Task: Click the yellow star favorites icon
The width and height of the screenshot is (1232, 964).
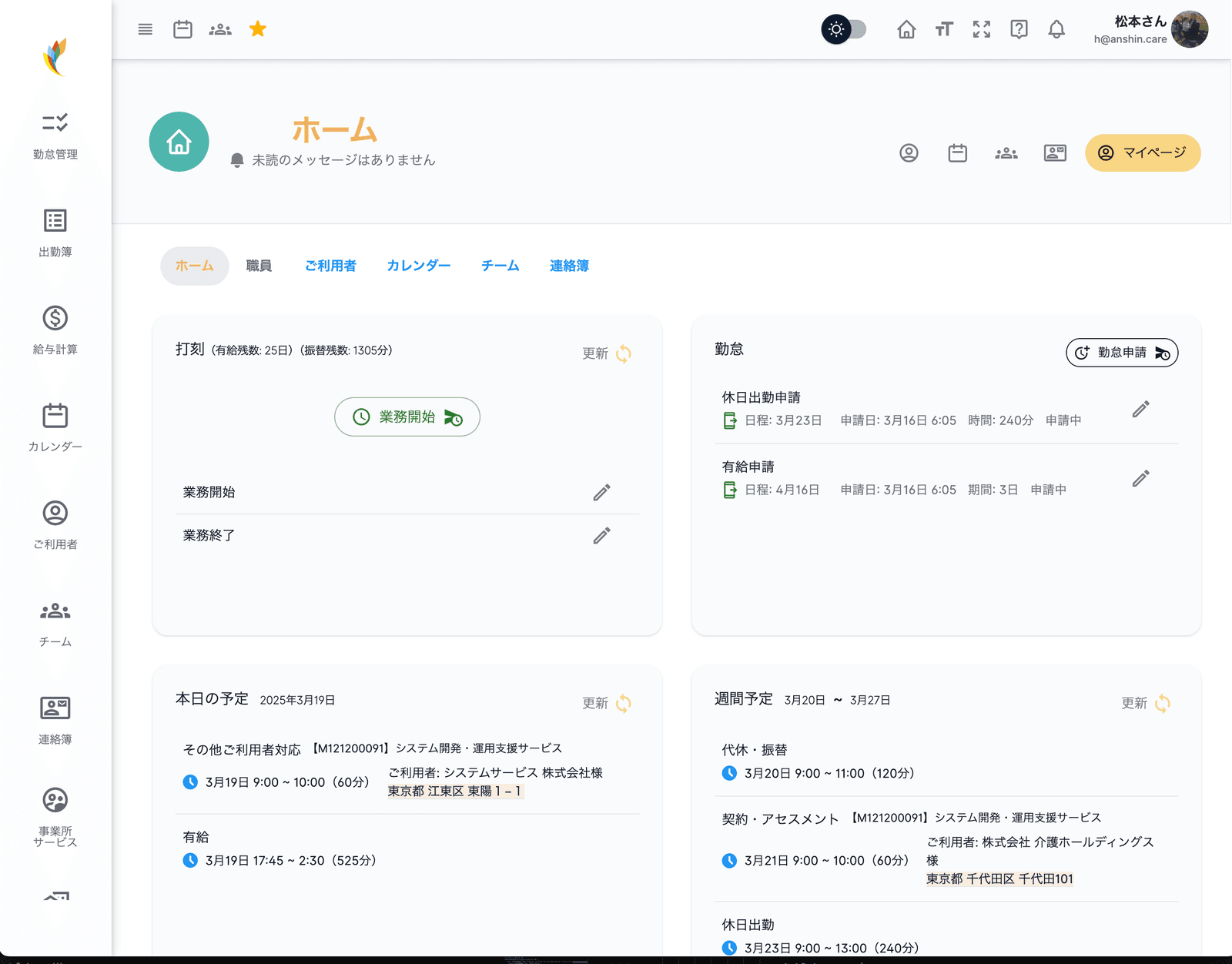Action: (258, 29)
